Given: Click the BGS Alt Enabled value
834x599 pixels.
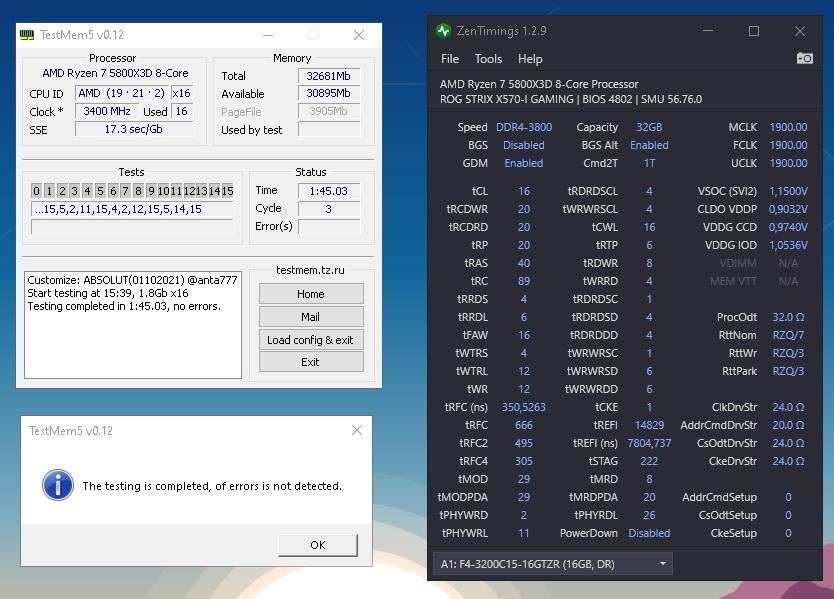Looking at the screenshot, I should pos(649,145).
